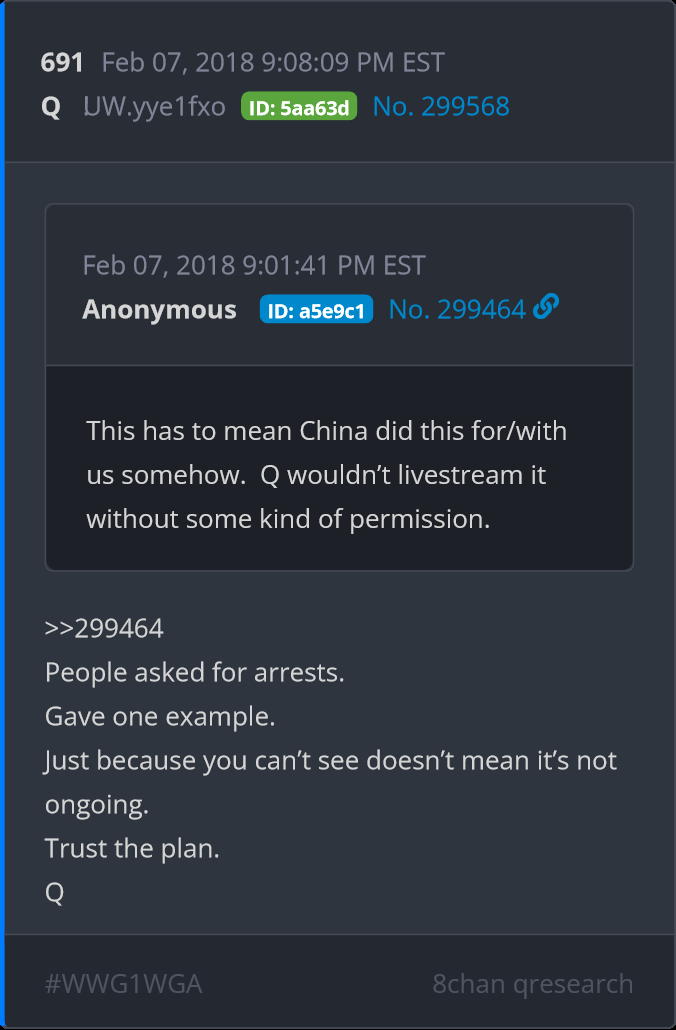This screenshot has height=1030, width=676.
Task: Click the Q signature at post end
Action: coord(55,893)
